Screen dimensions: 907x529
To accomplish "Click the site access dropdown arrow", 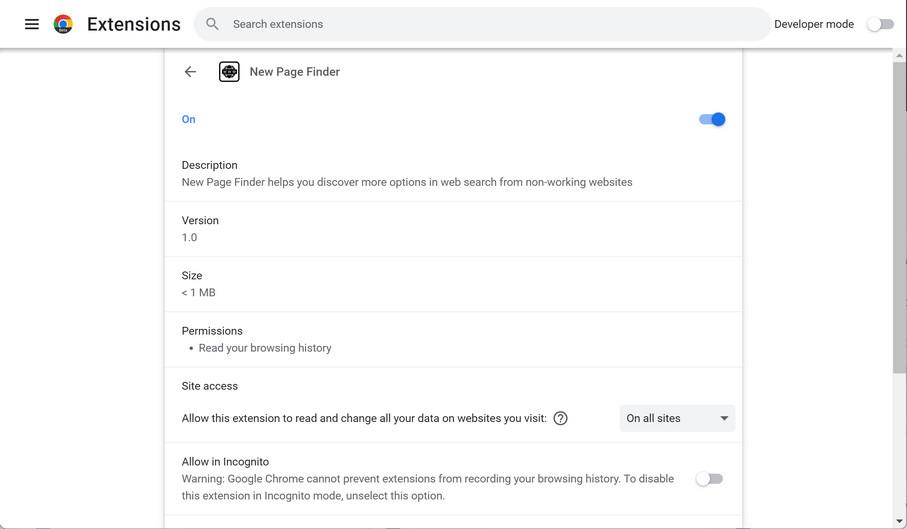I will point(724,418).
